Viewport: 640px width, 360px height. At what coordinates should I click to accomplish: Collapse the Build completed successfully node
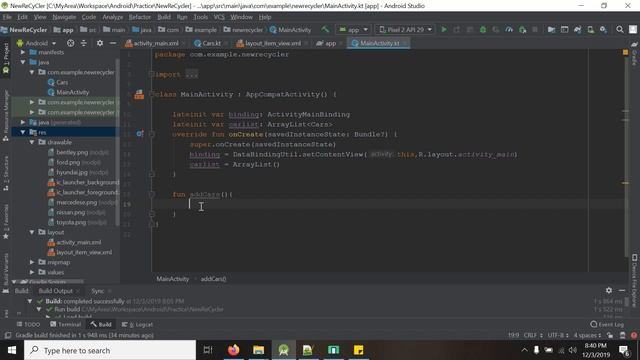[x=30, y=301]
